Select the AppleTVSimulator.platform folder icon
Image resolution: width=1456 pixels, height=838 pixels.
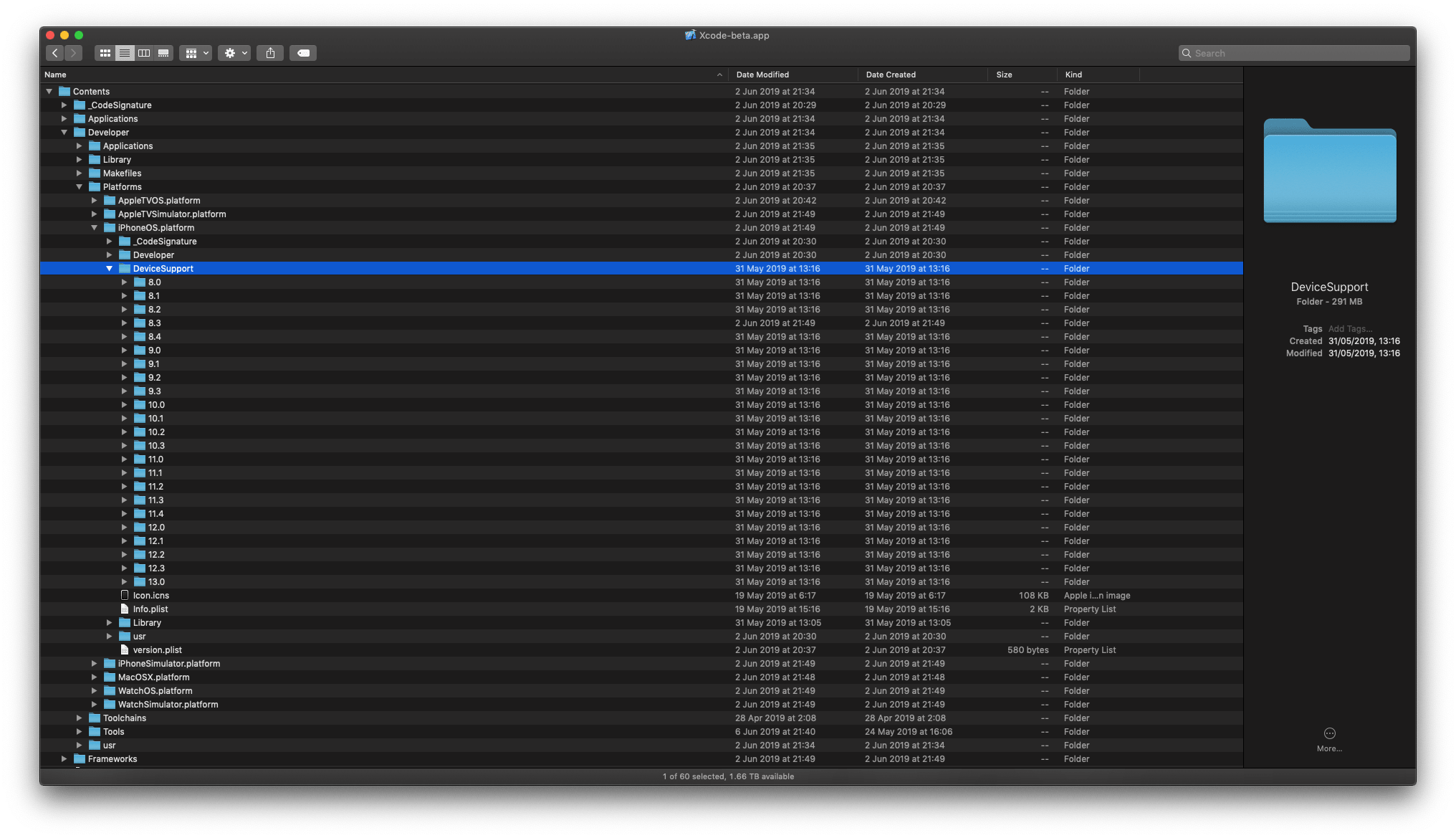coord(110,214)
